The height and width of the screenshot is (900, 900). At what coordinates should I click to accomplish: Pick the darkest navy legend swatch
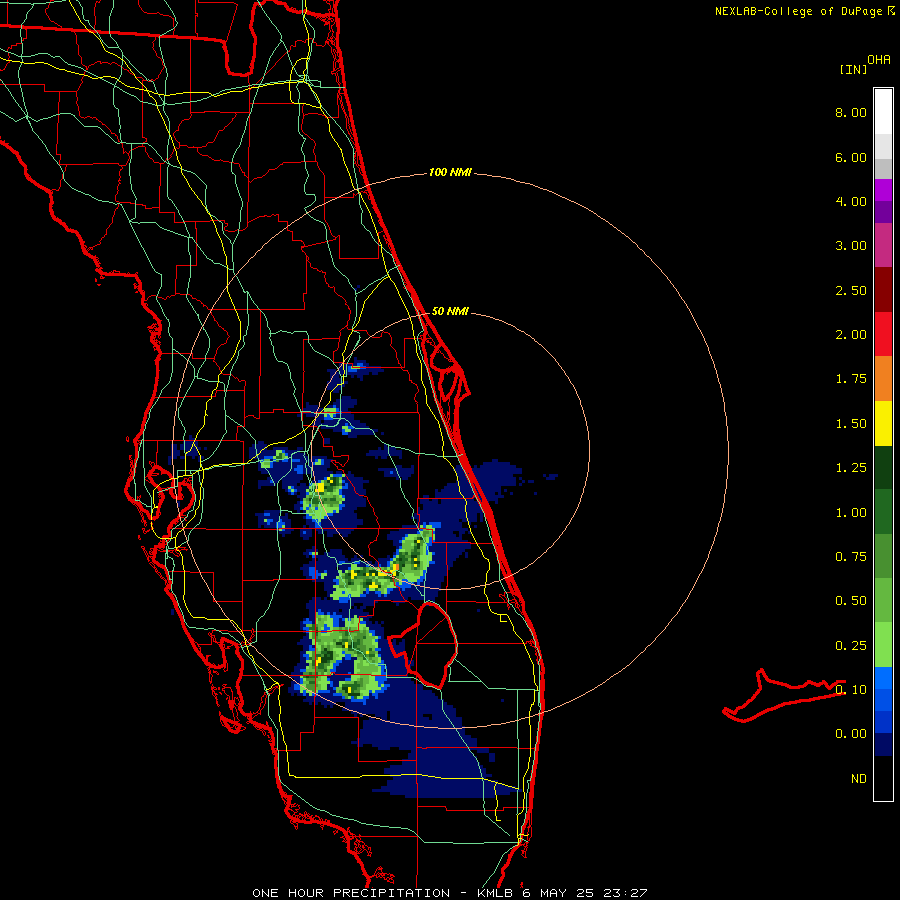(x=883, y=744)
